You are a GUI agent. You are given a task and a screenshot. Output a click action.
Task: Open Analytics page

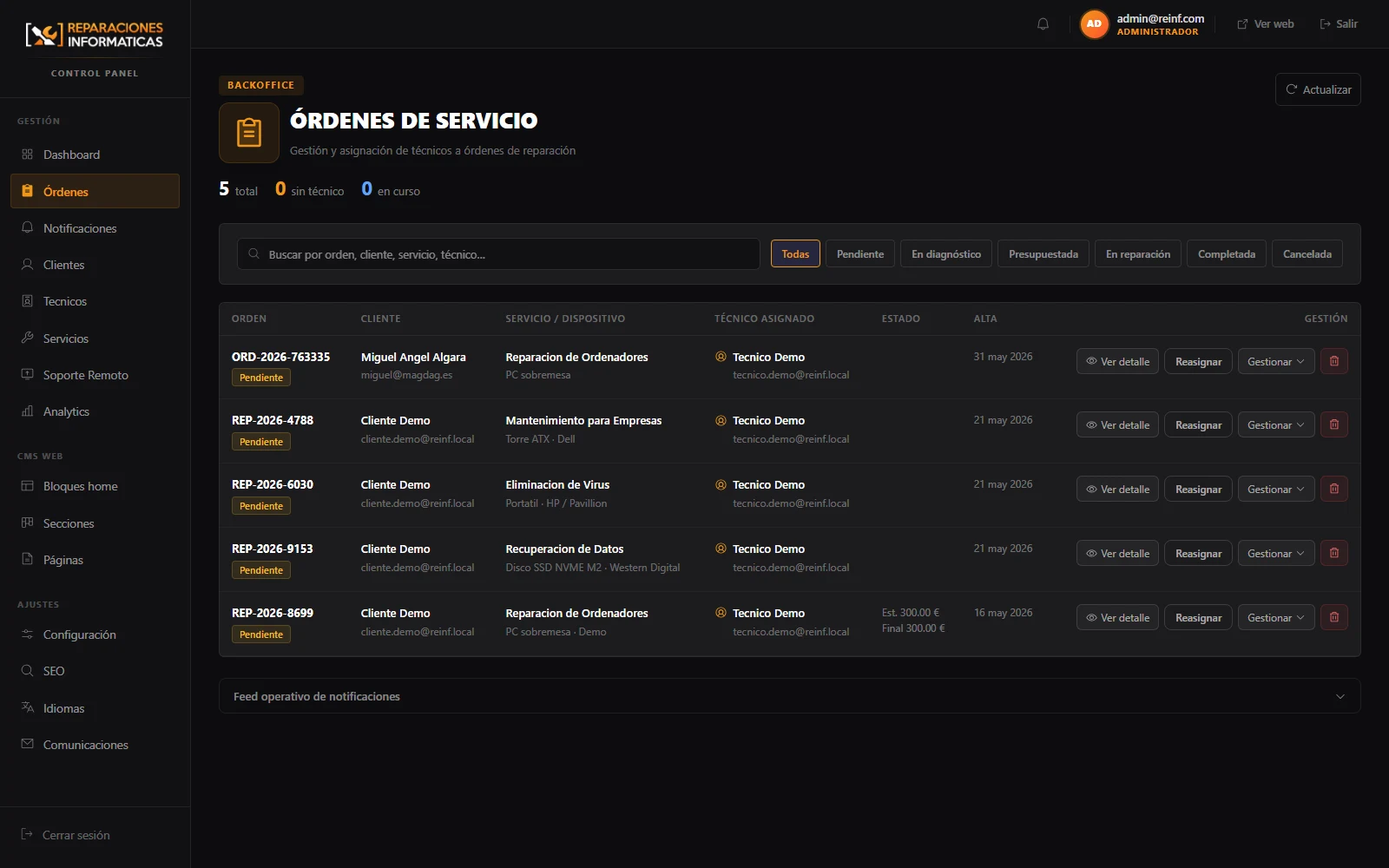[95, 411]
